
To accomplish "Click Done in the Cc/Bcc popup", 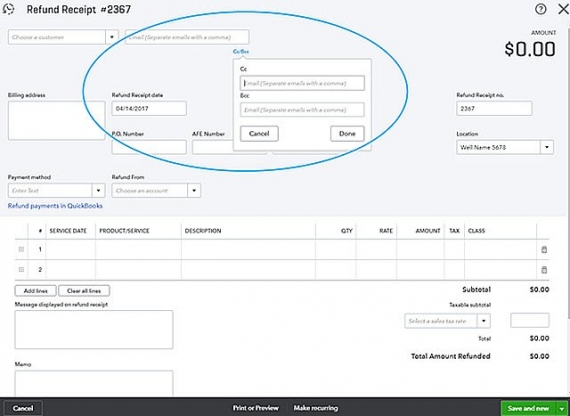I will (347, 133).
